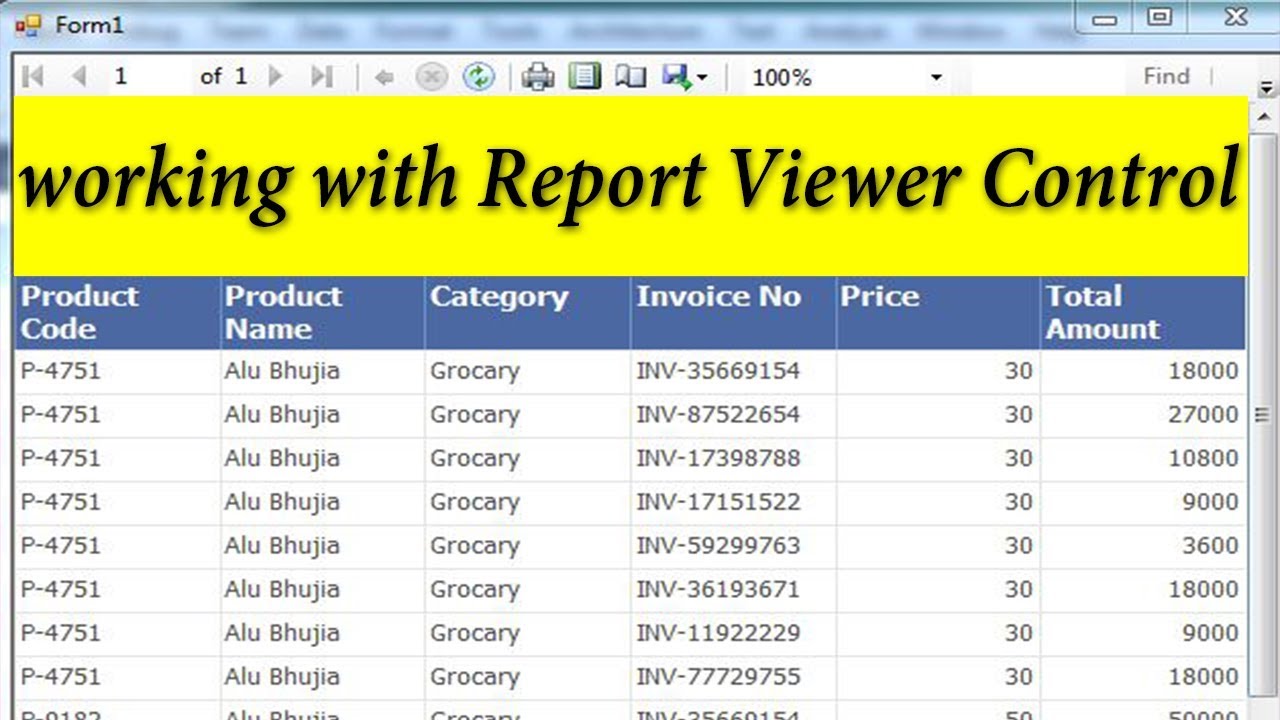The width and height of the screenshot is (1280, 720).
Task: Click the back to parent report arrow
Action: [x=383, y=77]
